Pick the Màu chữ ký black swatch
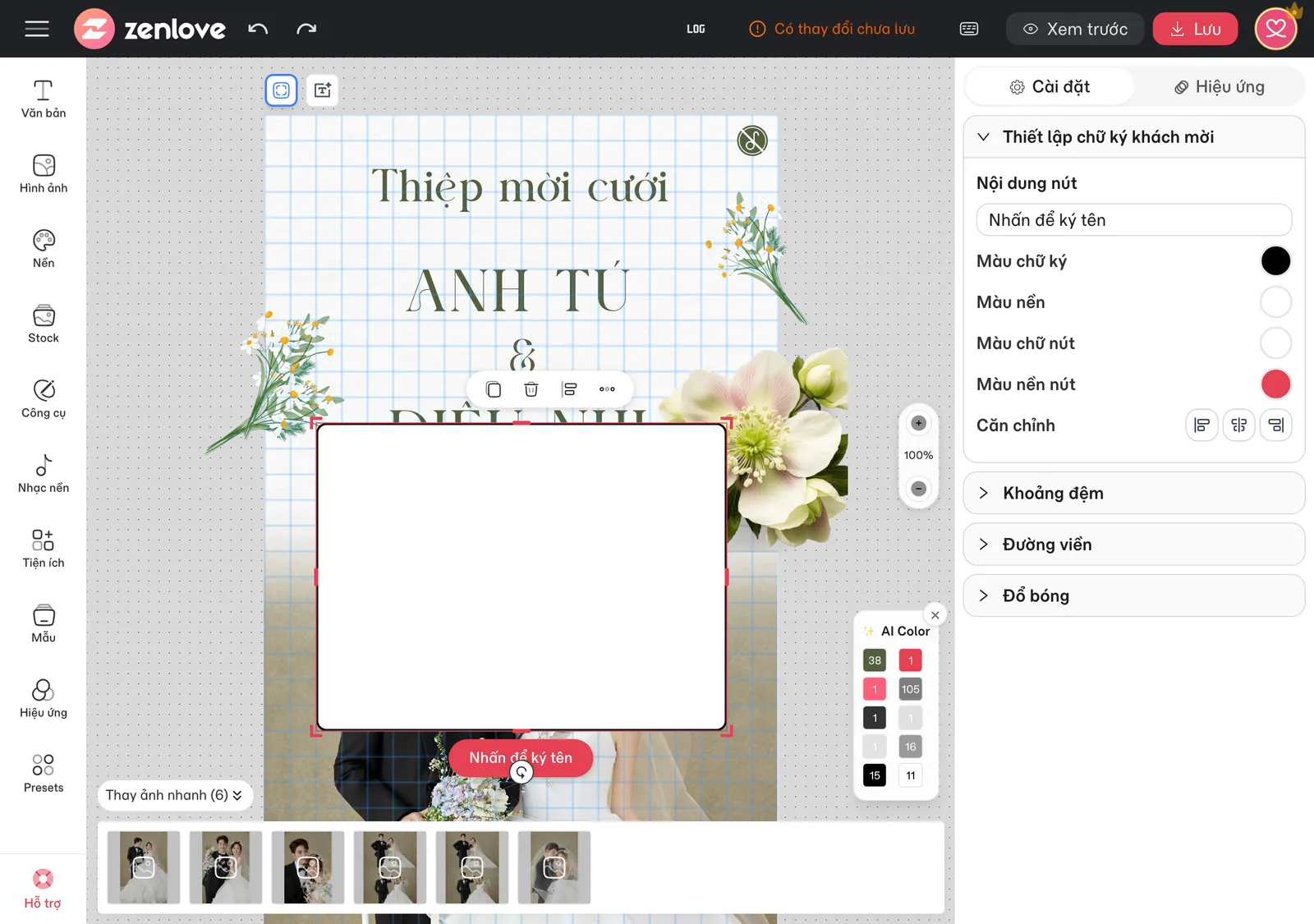 point(1275,261)
